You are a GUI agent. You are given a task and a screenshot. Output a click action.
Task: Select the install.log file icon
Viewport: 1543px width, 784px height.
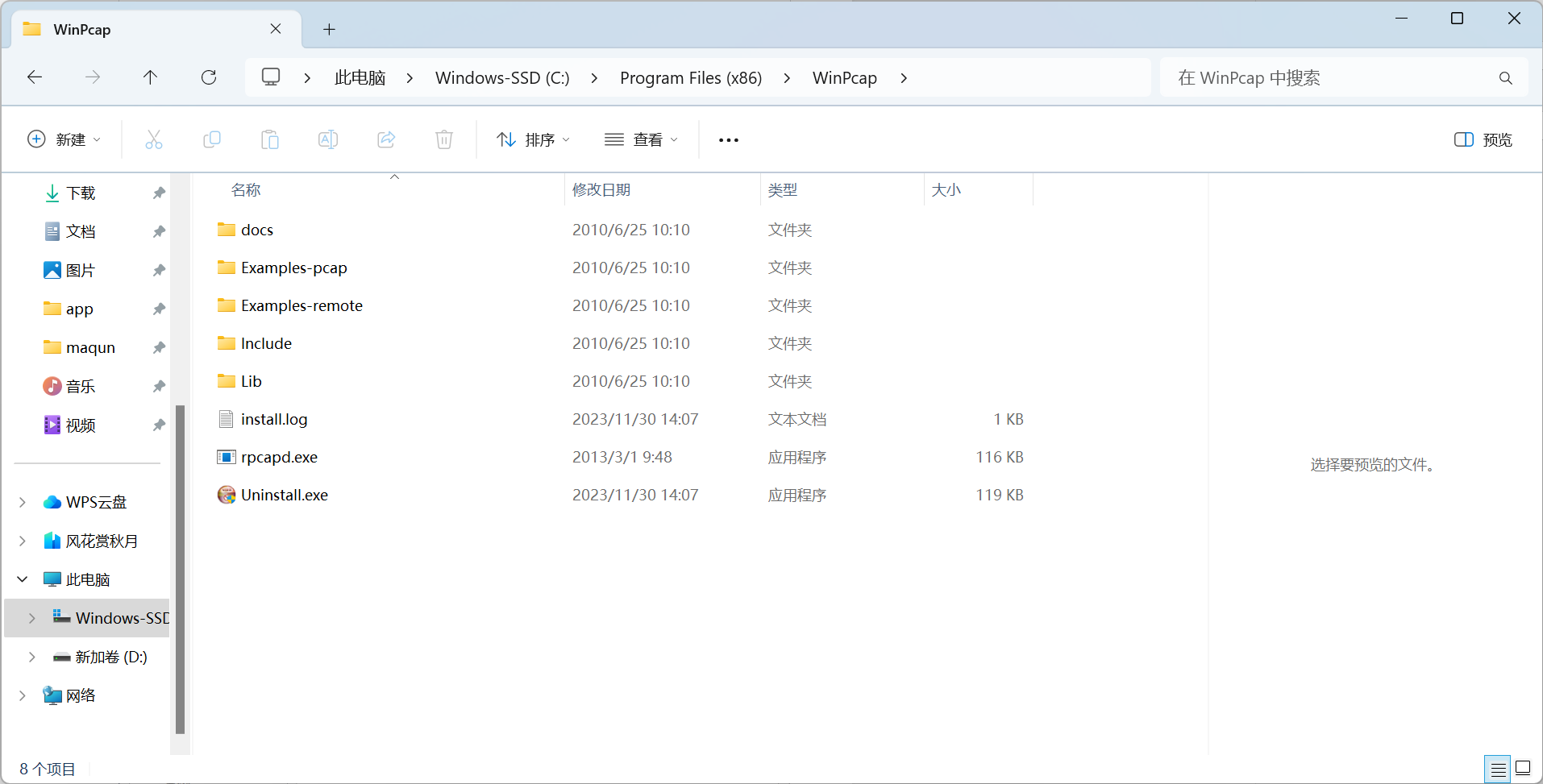point(227,419)
